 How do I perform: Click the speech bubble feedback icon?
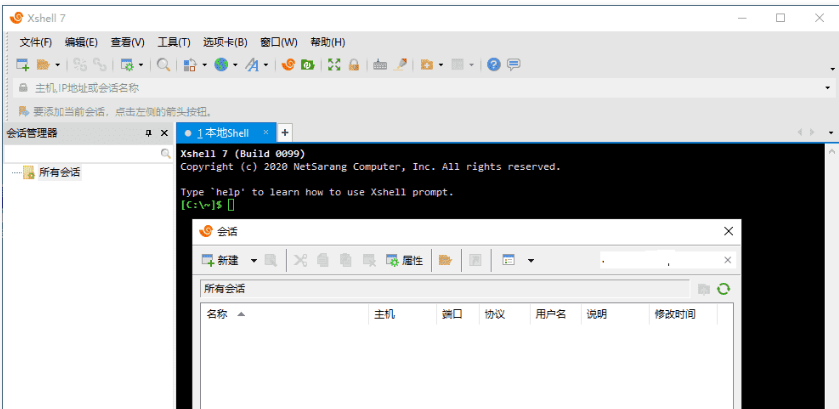(514, 65)
